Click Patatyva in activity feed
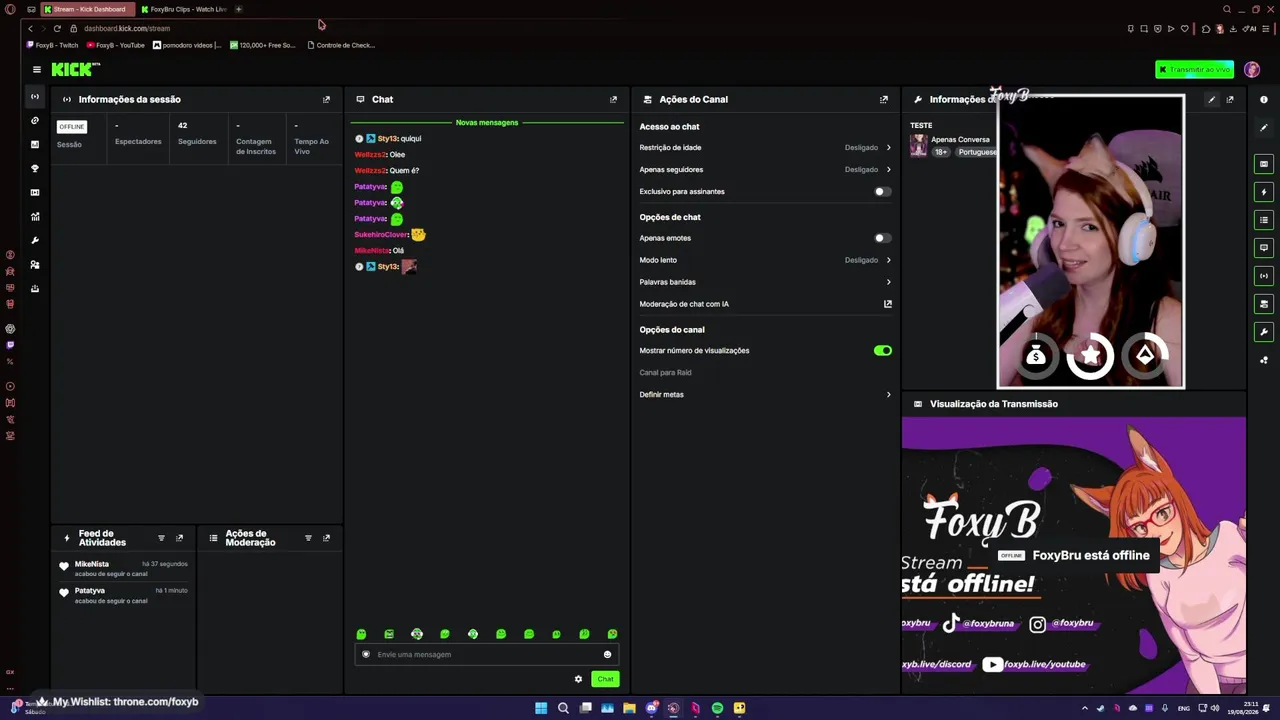The width and height of the screenshot is (1280, 720). click(90, 591)
